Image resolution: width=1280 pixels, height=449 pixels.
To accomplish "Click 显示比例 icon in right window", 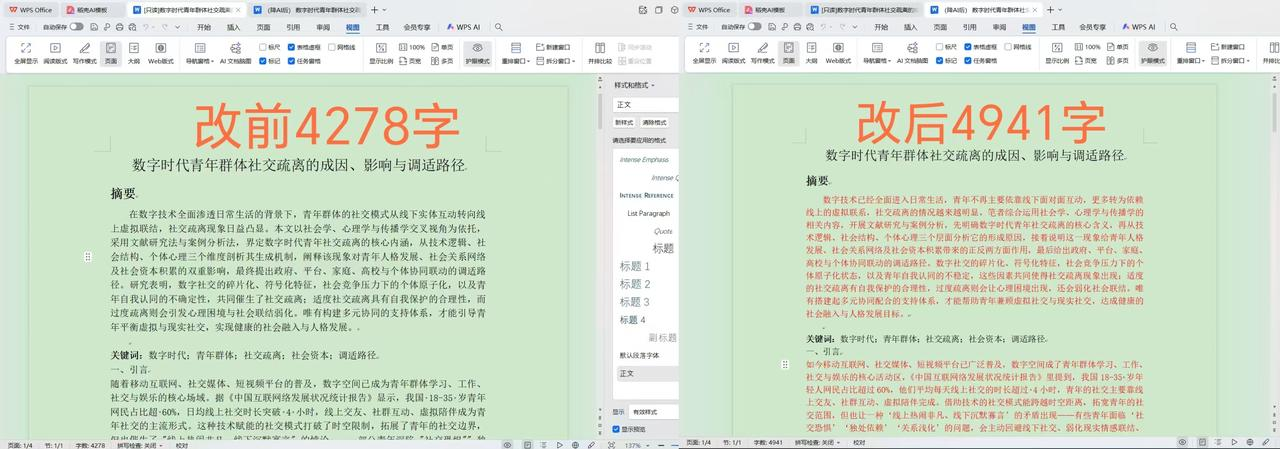I will [x=1056, y=53].
